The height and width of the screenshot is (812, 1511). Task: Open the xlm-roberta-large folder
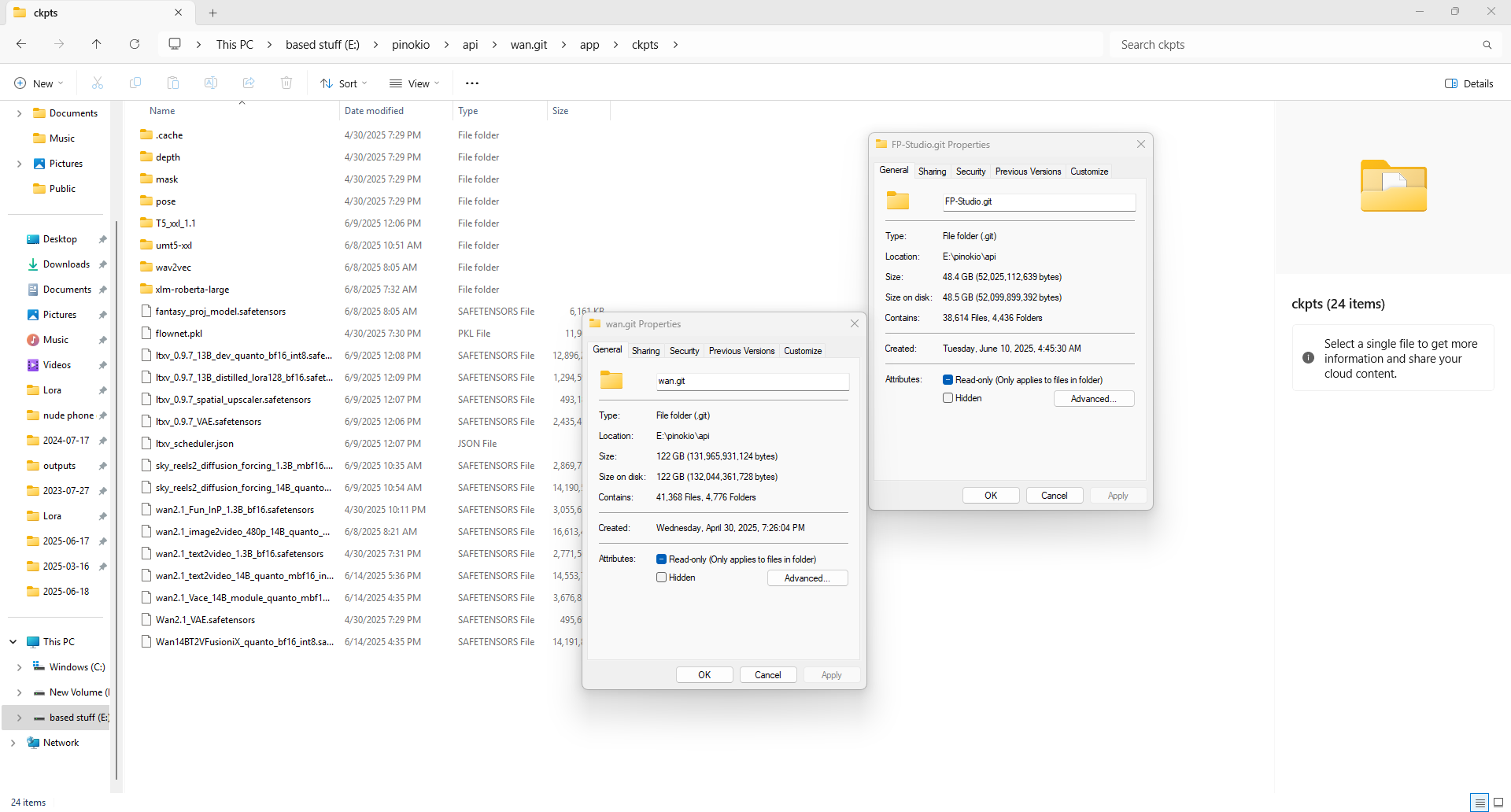point(192,290)
